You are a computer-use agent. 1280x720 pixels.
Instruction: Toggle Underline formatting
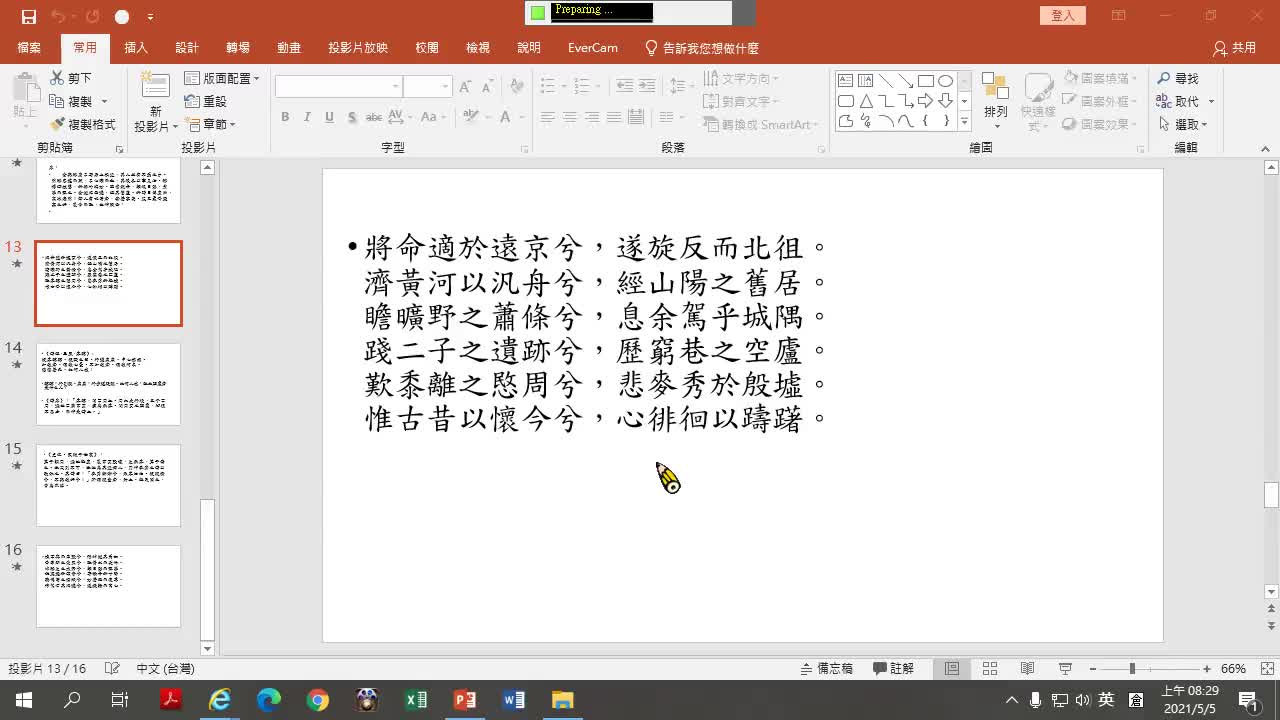[329, 117]
